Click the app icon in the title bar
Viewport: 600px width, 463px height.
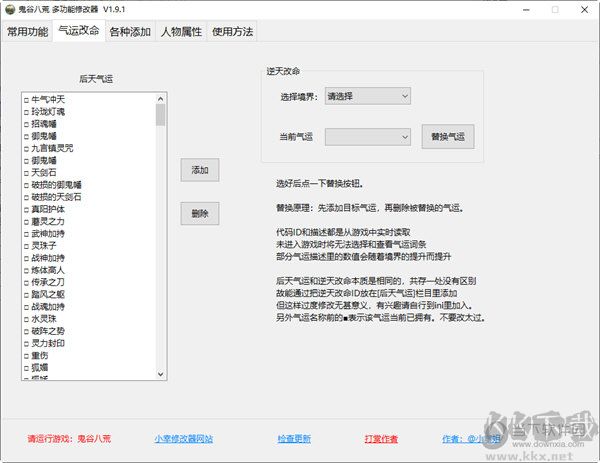point(10,9)
